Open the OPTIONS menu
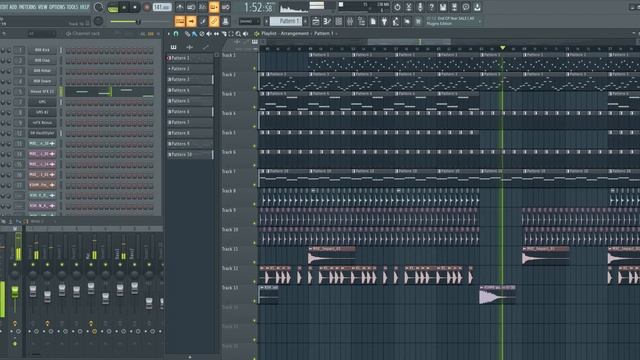The height and width of the screenshot is (360, 640). (x=57, y=7)
